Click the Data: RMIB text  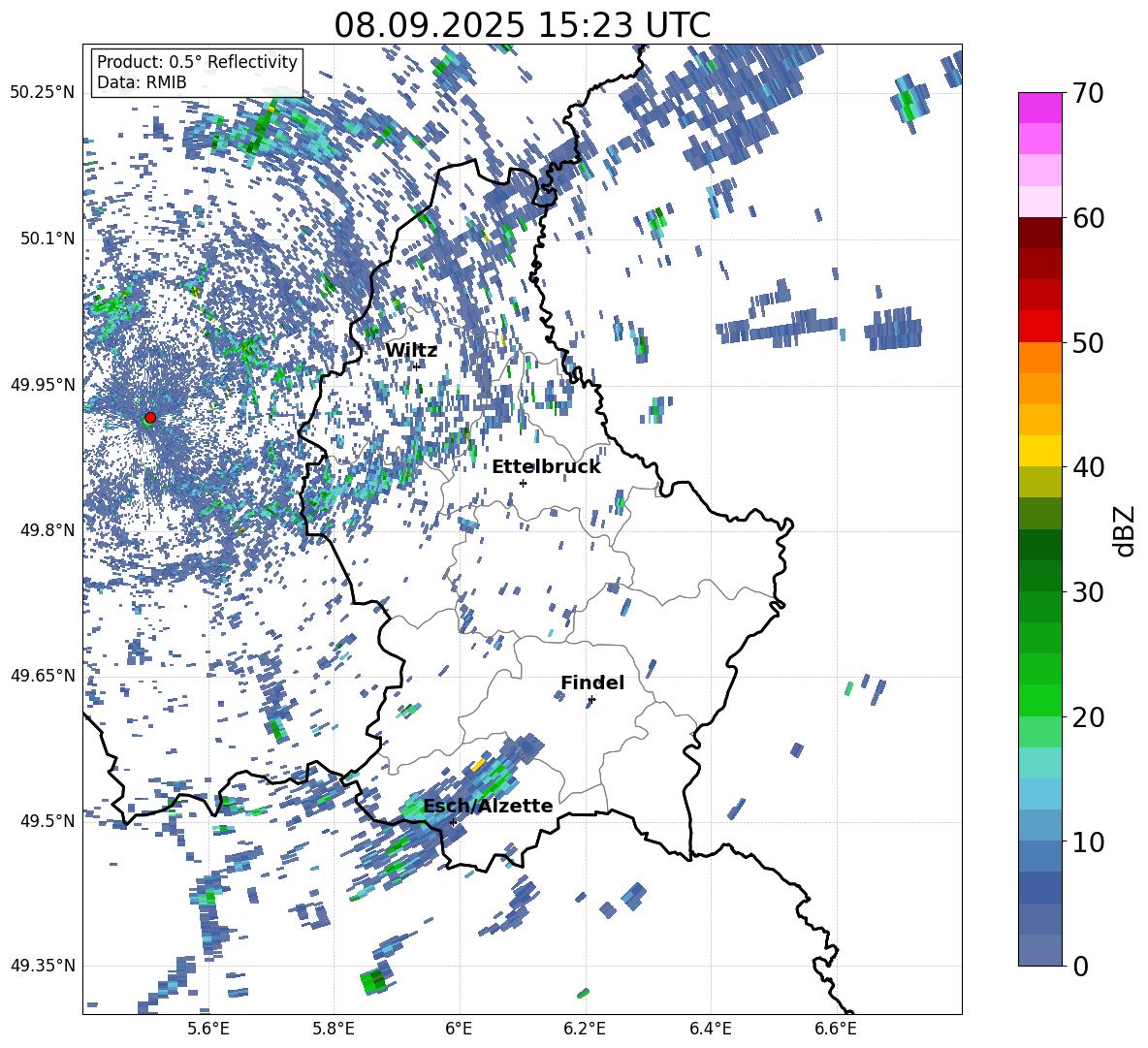tap(142, 82)
